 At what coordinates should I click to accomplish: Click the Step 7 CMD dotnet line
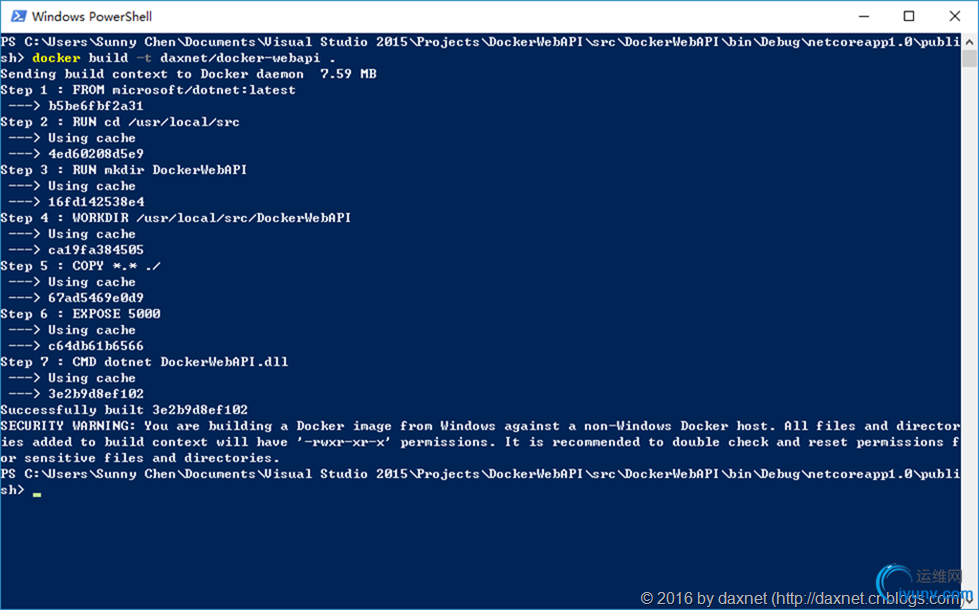(x=144, y=362)
